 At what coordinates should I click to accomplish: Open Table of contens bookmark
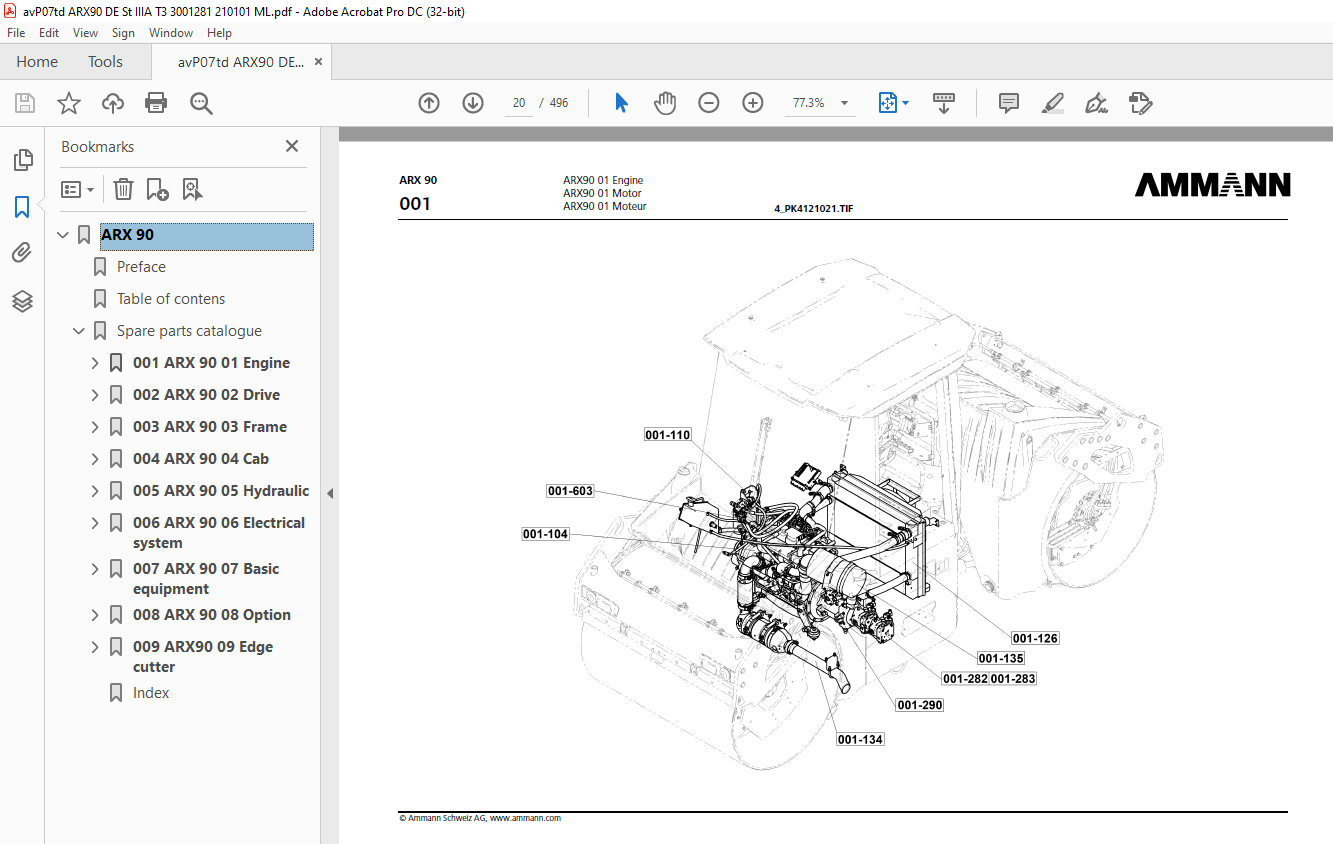pos(171,299)
